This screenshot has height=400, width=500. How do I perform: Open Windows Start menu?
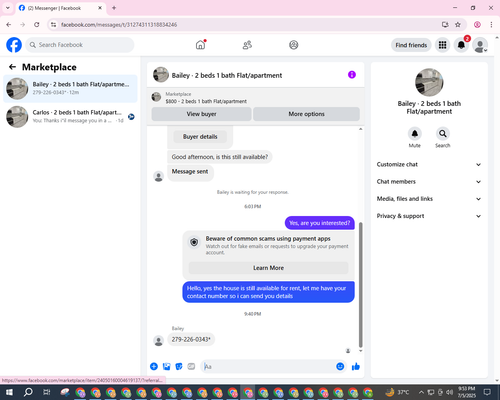9,392
